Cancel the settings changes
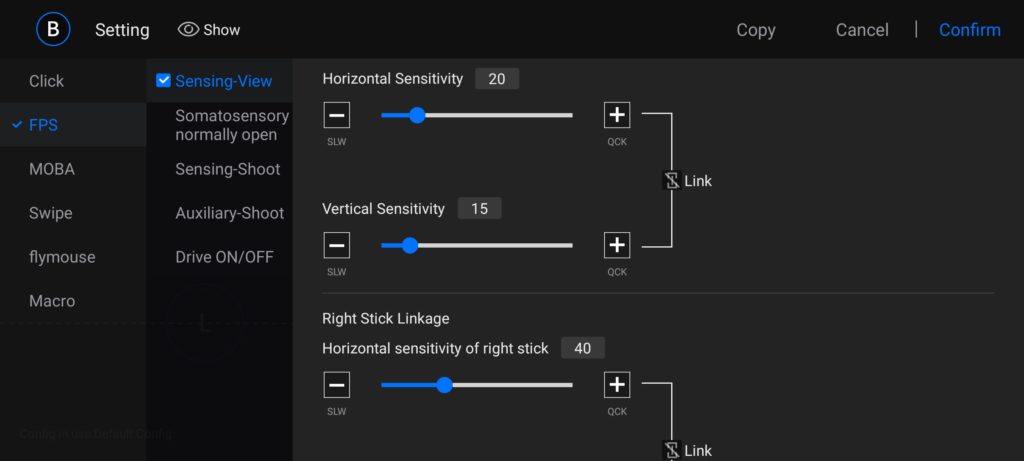The width and height of the screenshot is (1024, 461). [862, 30]
